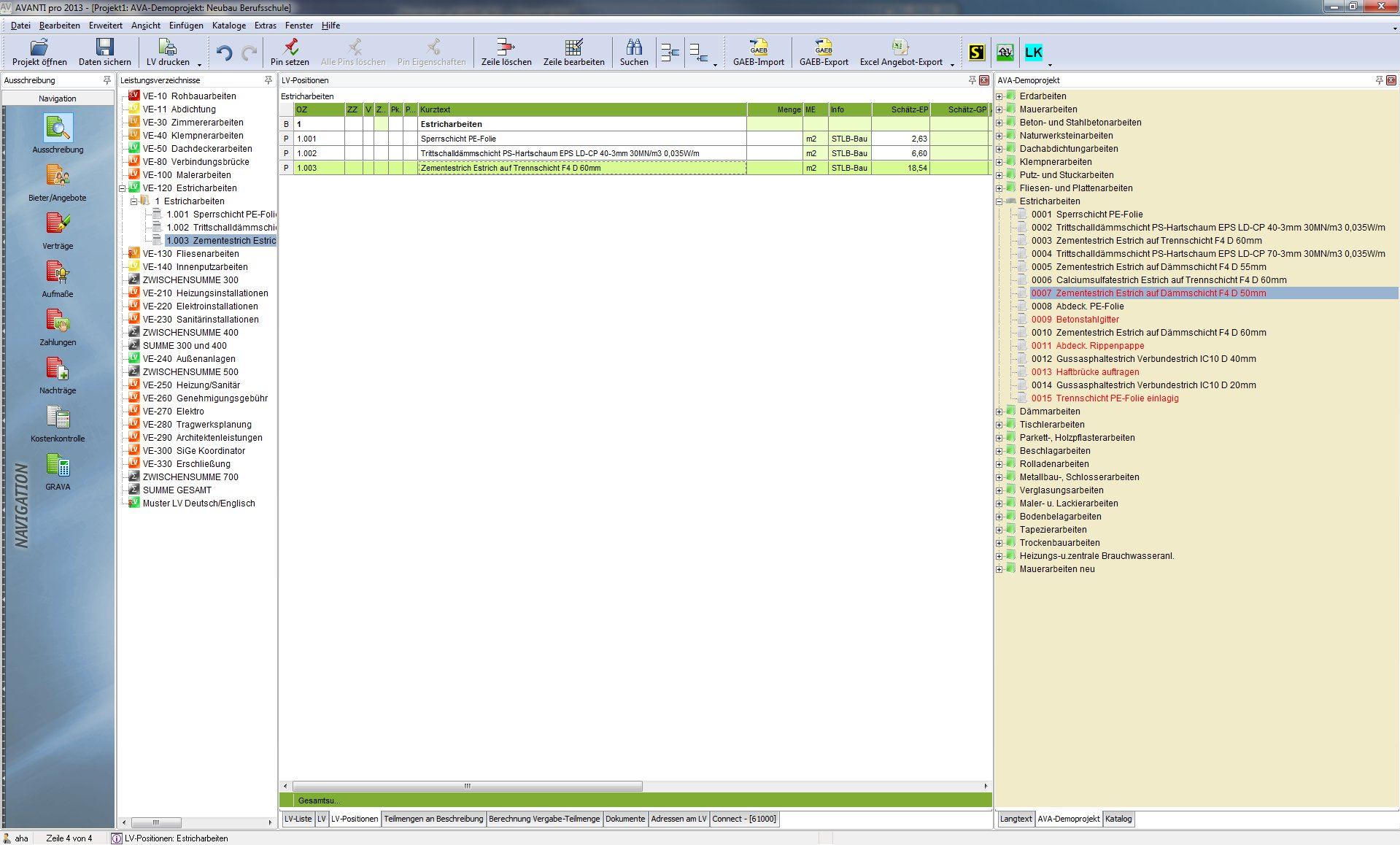1400x845 pixels.
Task: Save data using Daten sichern
Action: 105,53
